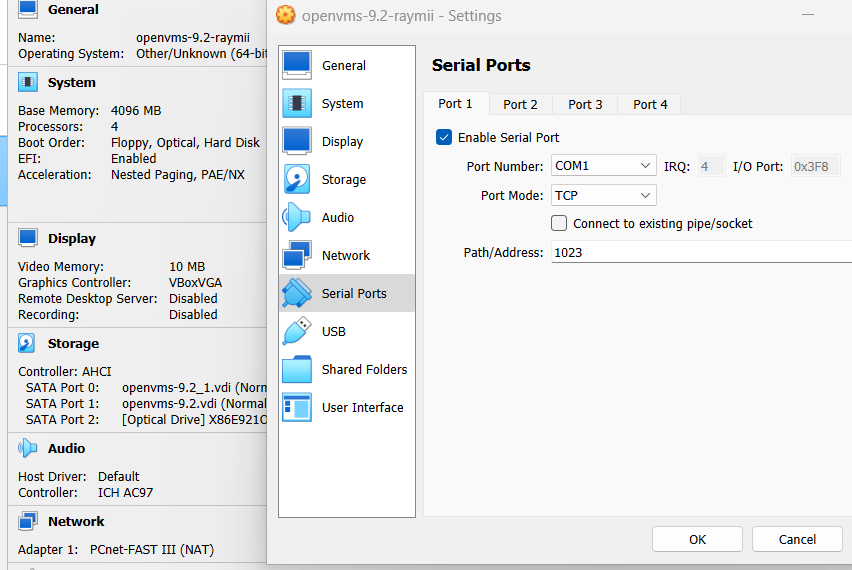Open Port Mode TCP dropdown
The height and width of the screenshot is (570, 852).
pos(604,195)
